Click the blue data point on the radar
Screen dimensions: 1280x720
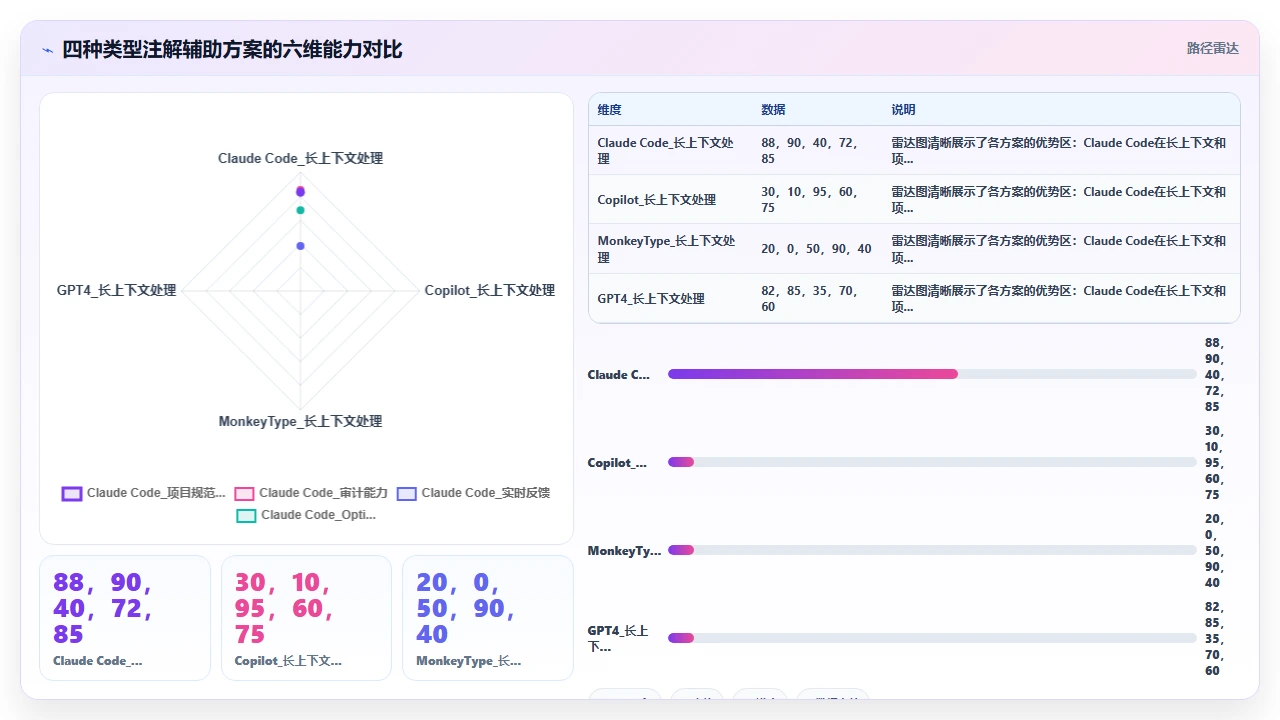300,246
